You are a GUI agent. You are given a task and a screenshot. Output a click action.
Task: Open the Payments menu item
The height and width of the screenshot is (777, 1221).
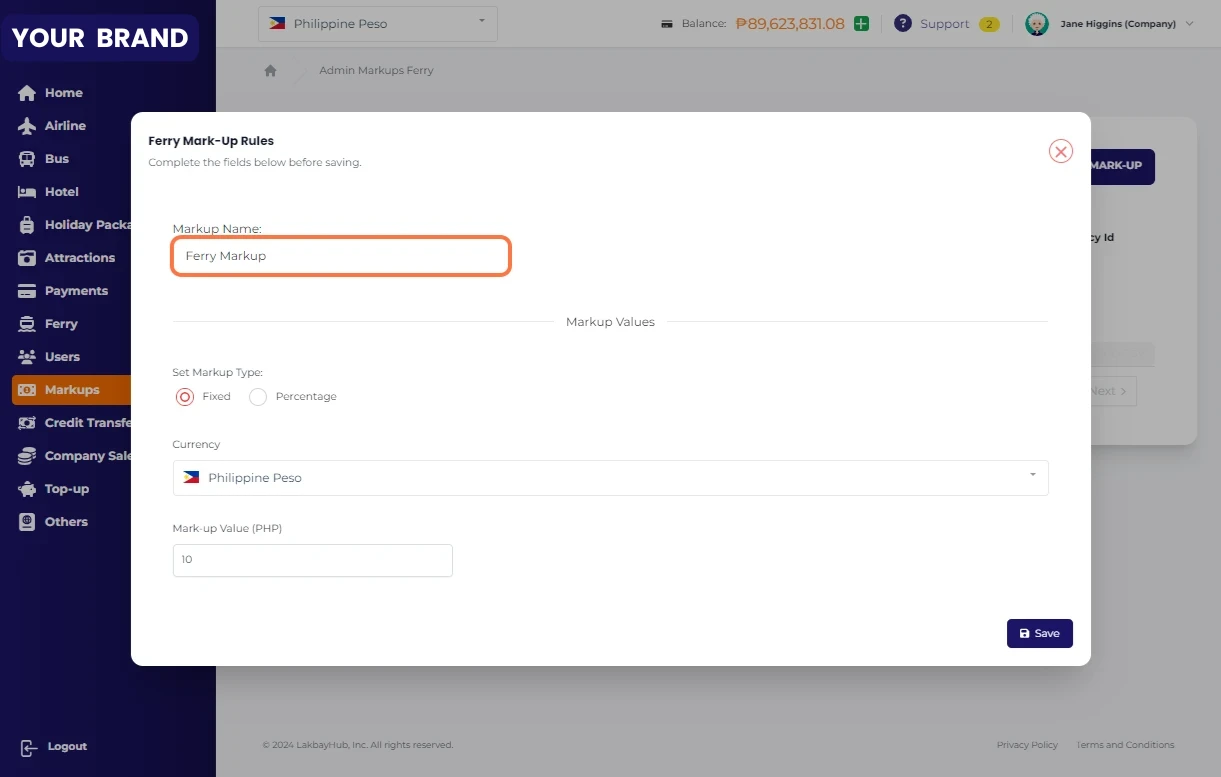[75, 291]
